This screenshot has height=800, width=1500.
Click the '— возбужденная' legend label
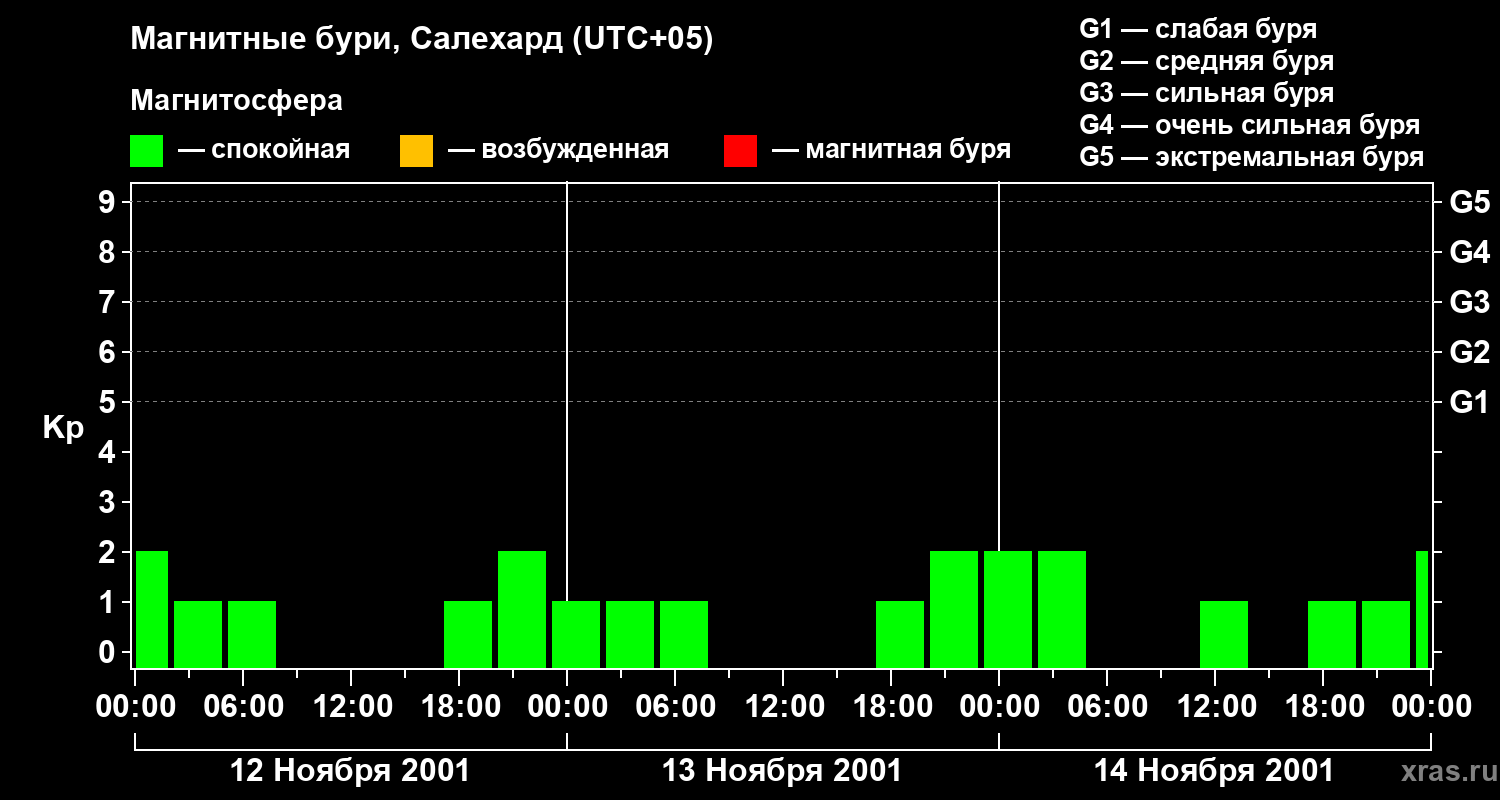tap(558, 150)
